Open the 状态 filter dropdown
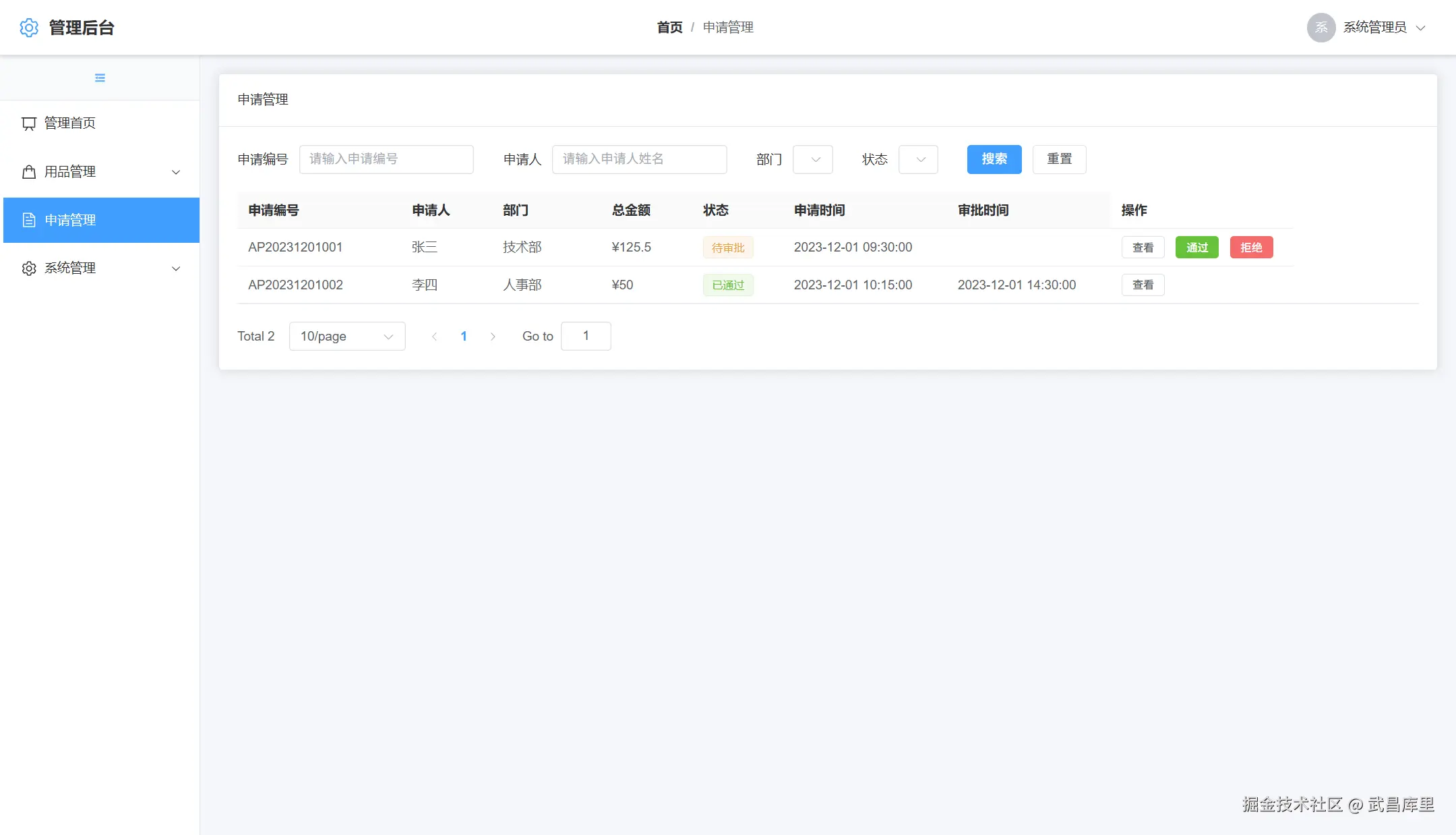Image resolution: width=1456 pixels, height=835 pixels. coord(917,159)
